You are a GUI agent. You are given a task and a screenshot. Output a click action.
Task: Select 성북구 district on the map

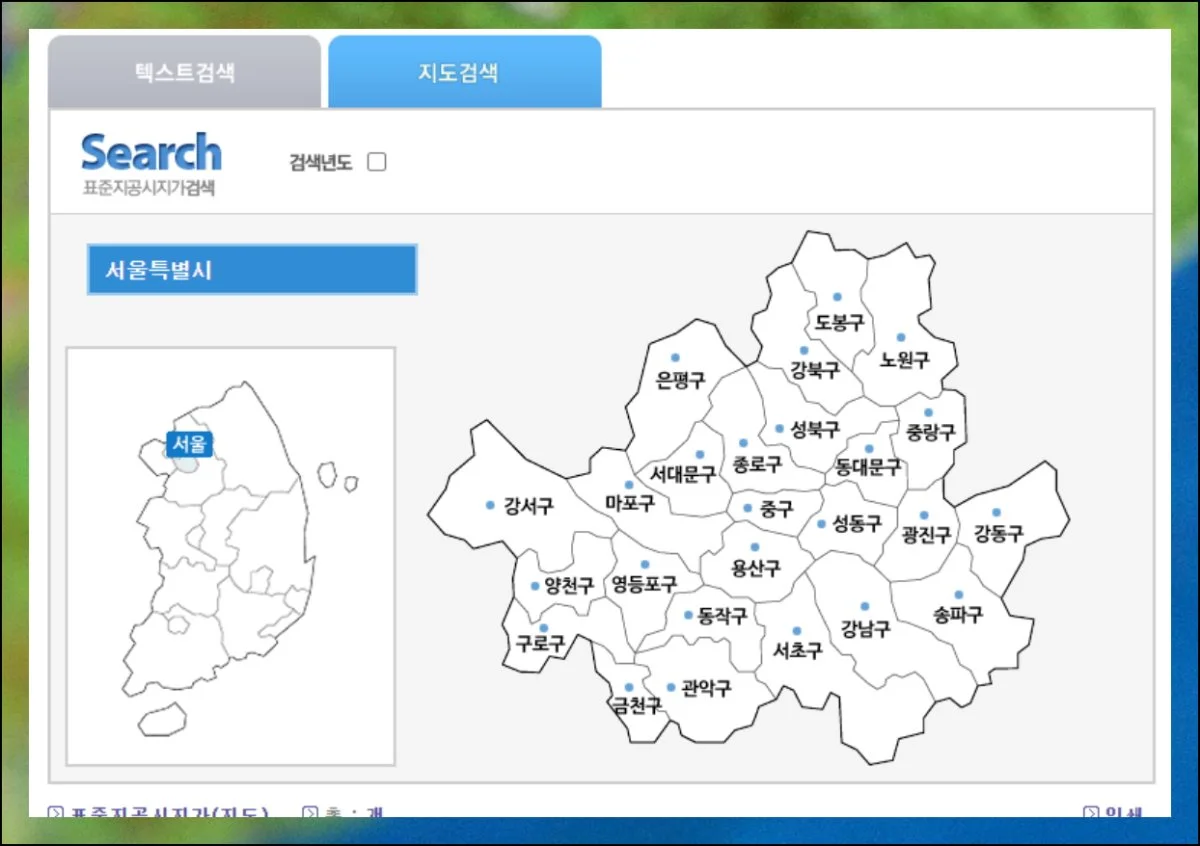(814, 430)
